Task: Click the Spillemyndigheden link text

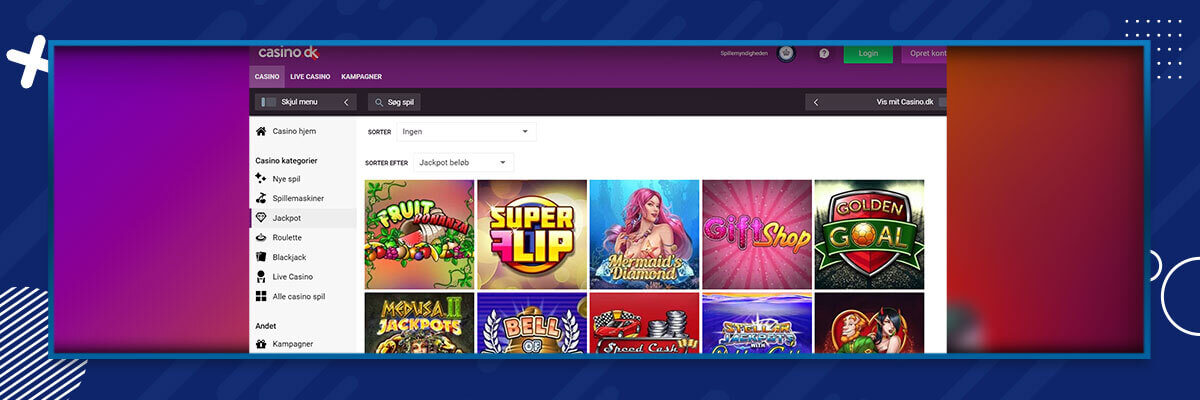Action: pyautogui.click(x=744, y=53)
